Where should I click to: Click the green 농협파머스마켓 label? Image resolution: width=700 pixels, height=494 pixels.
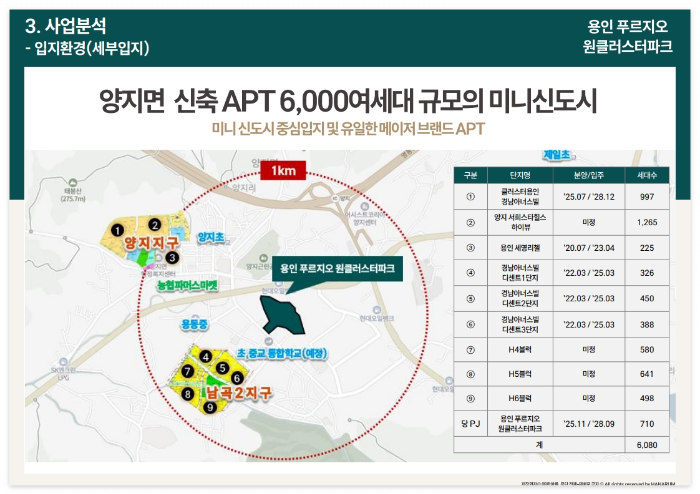pos(188,285)
